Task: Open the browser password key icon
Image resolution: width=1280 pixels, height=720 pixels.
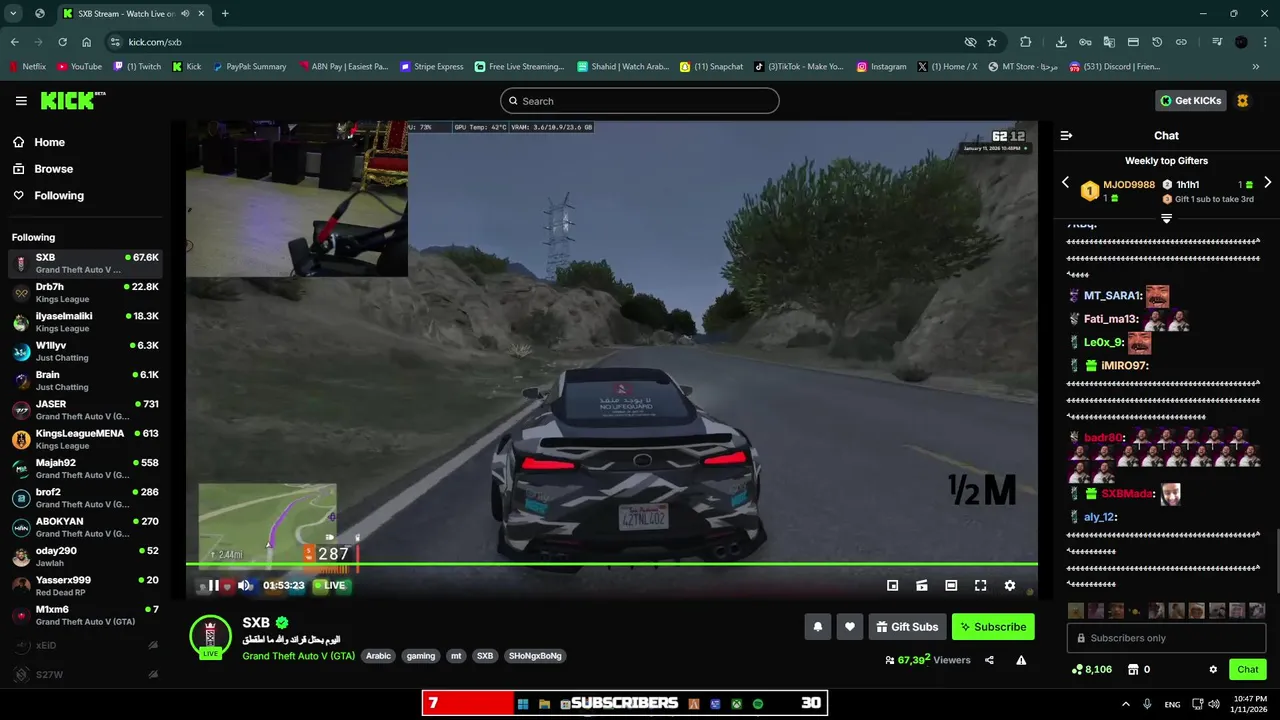Action: click(x=1085, y=42)
